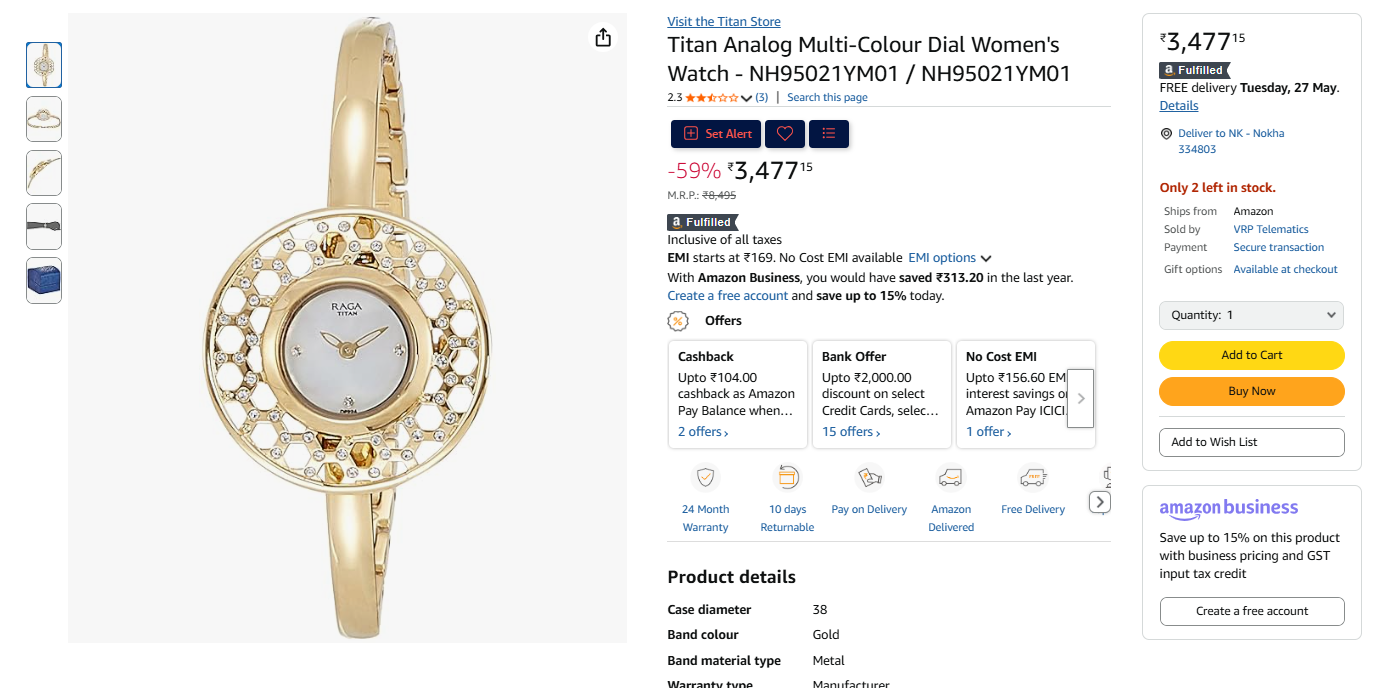Select the second watch thumbnail image

click(44, 119)
